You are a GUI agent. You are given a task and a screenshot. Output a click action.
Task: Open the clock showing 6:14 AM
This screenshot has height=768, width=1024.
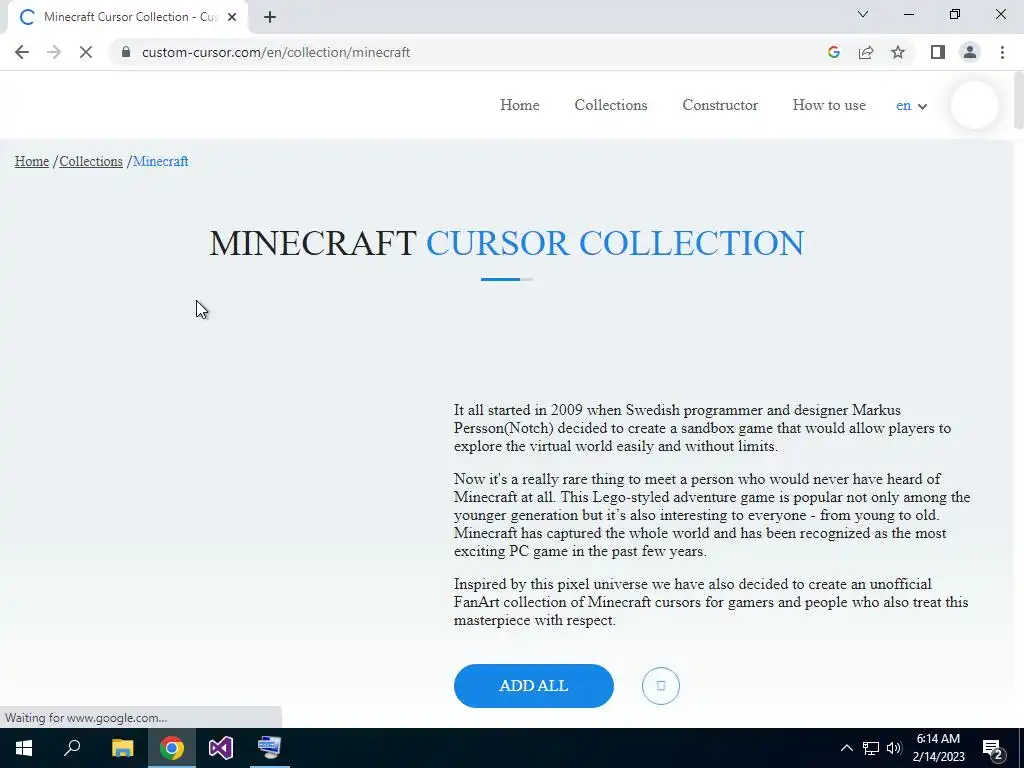(938, 748)
